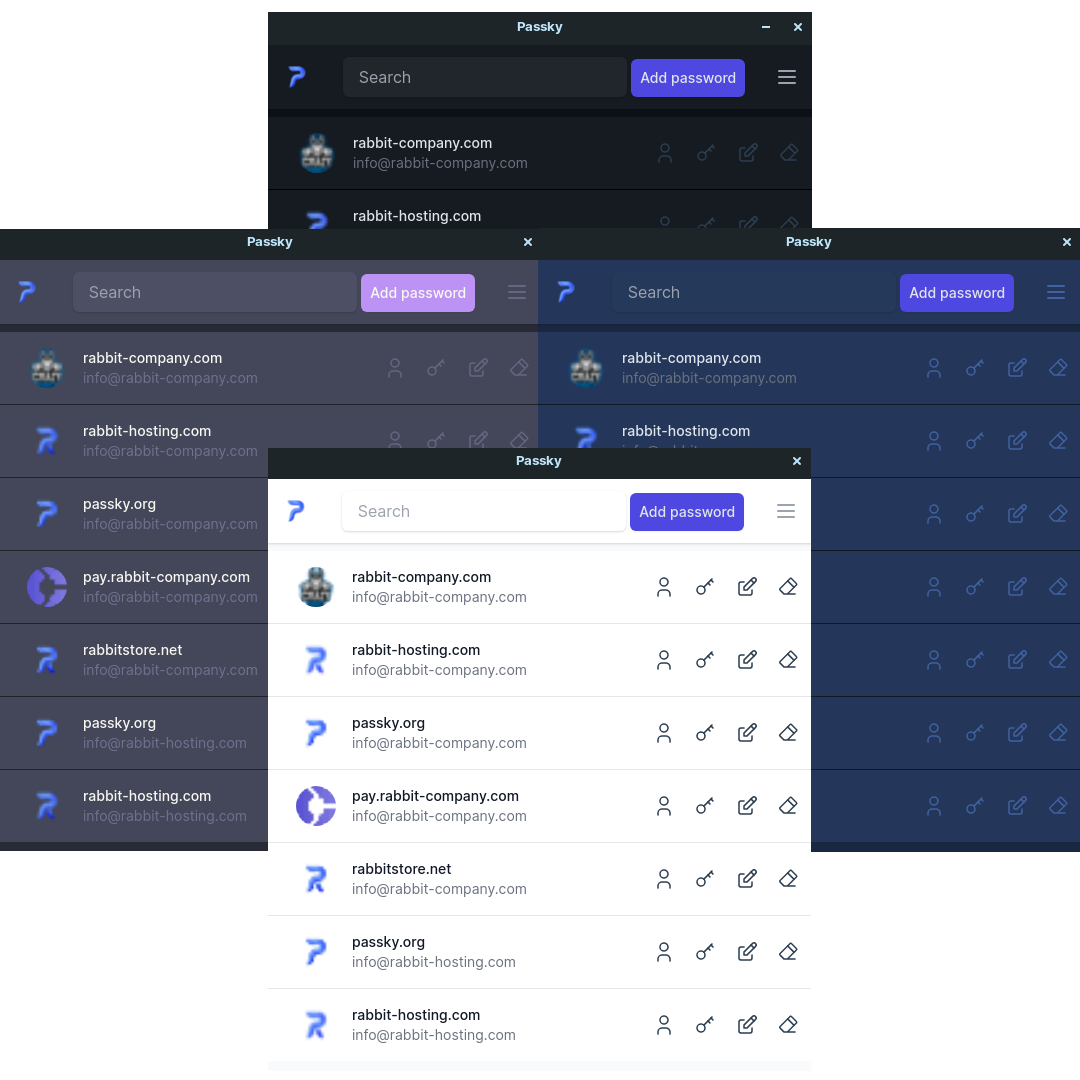The image size is (1080, 1080).
Task: Edit pay.rabbit-company.com entry in white window
Action: pyautogui.click(x=747, y=806)
